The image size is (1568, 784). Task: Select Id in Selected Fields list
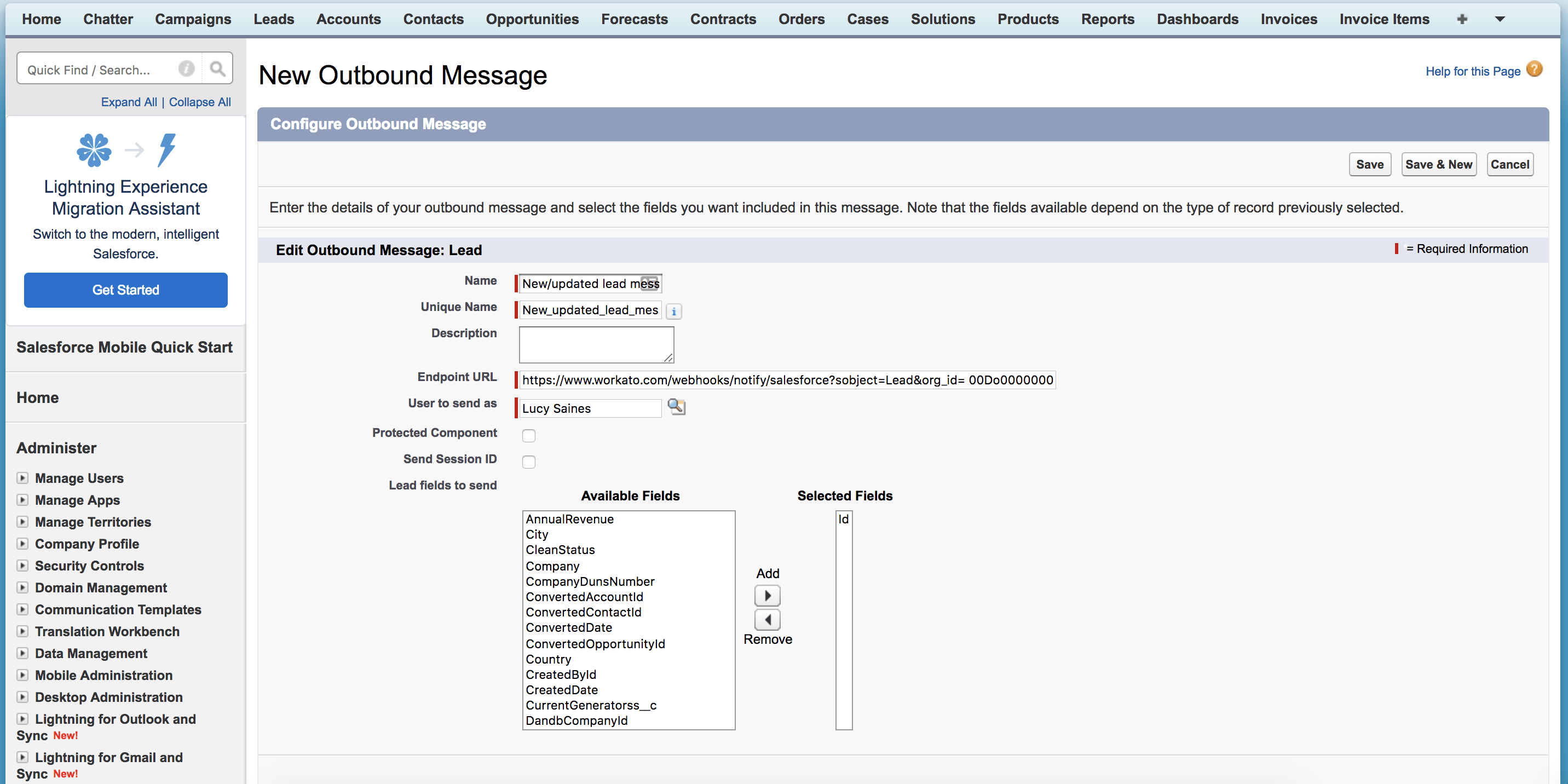[x=843, y=519]
